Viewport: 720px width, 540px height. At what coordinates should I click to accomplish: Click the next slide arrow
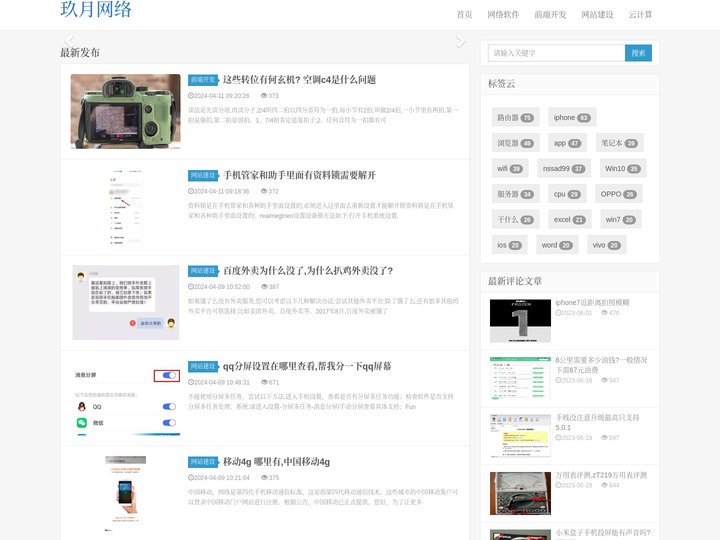coord(460,41)
